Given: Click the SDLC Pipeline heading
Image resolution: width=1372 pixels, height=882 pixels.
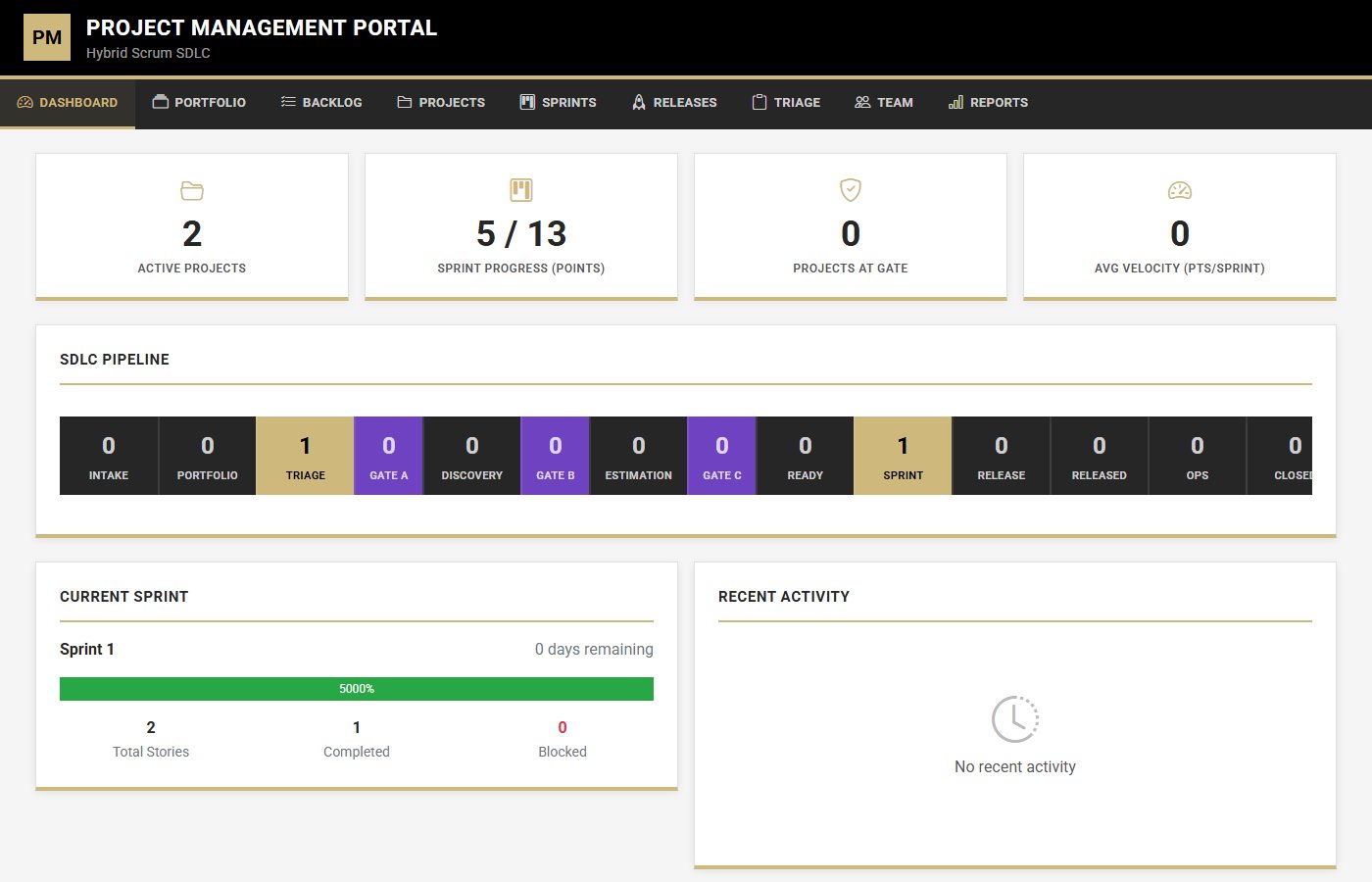Looking at the screenshot, I should (115, 360).
